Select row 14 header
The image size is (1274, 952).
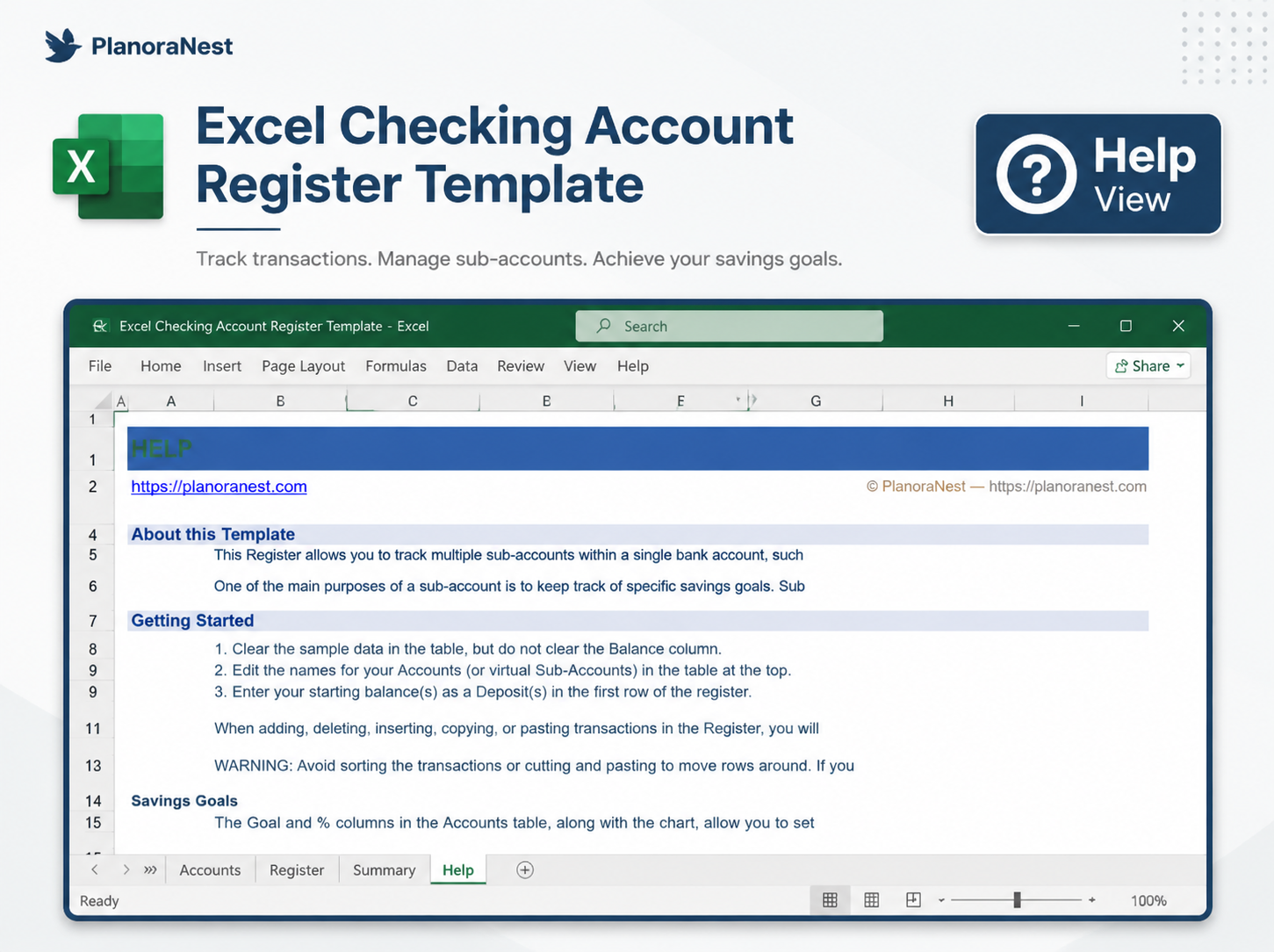pyautogui.click(x=93, y=801)
